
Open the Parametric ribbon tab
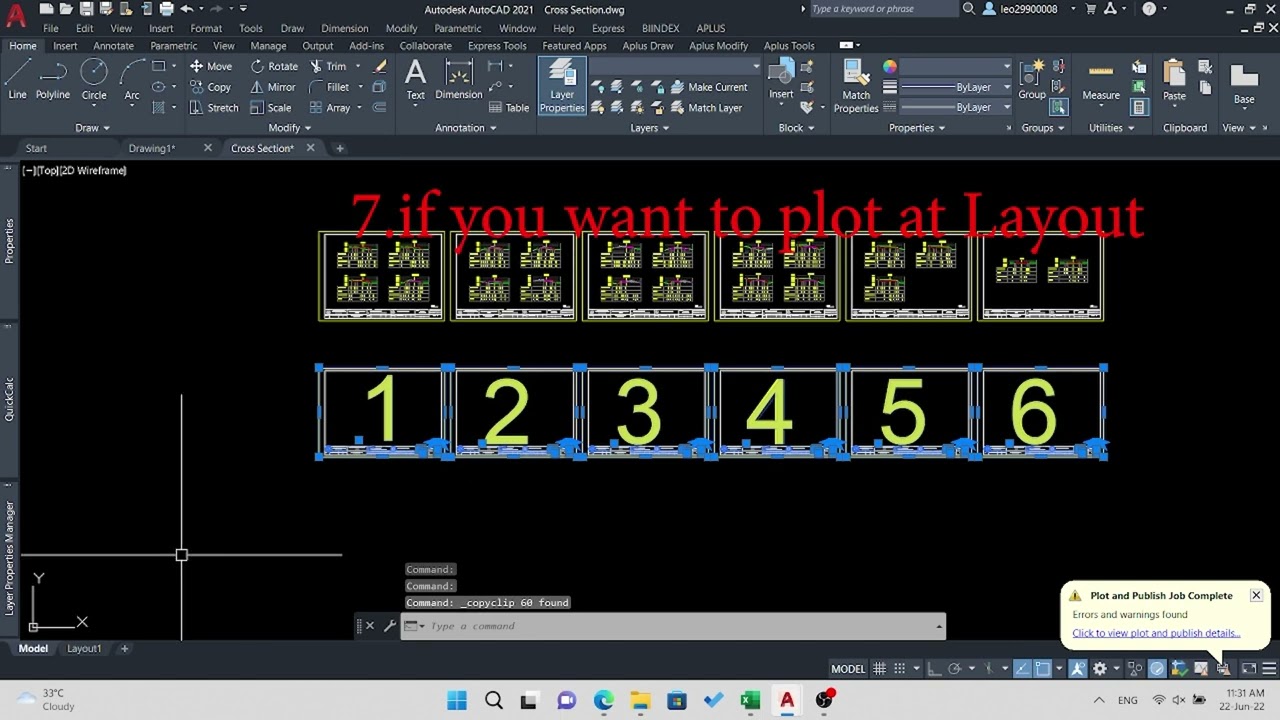tap(173, 46)
